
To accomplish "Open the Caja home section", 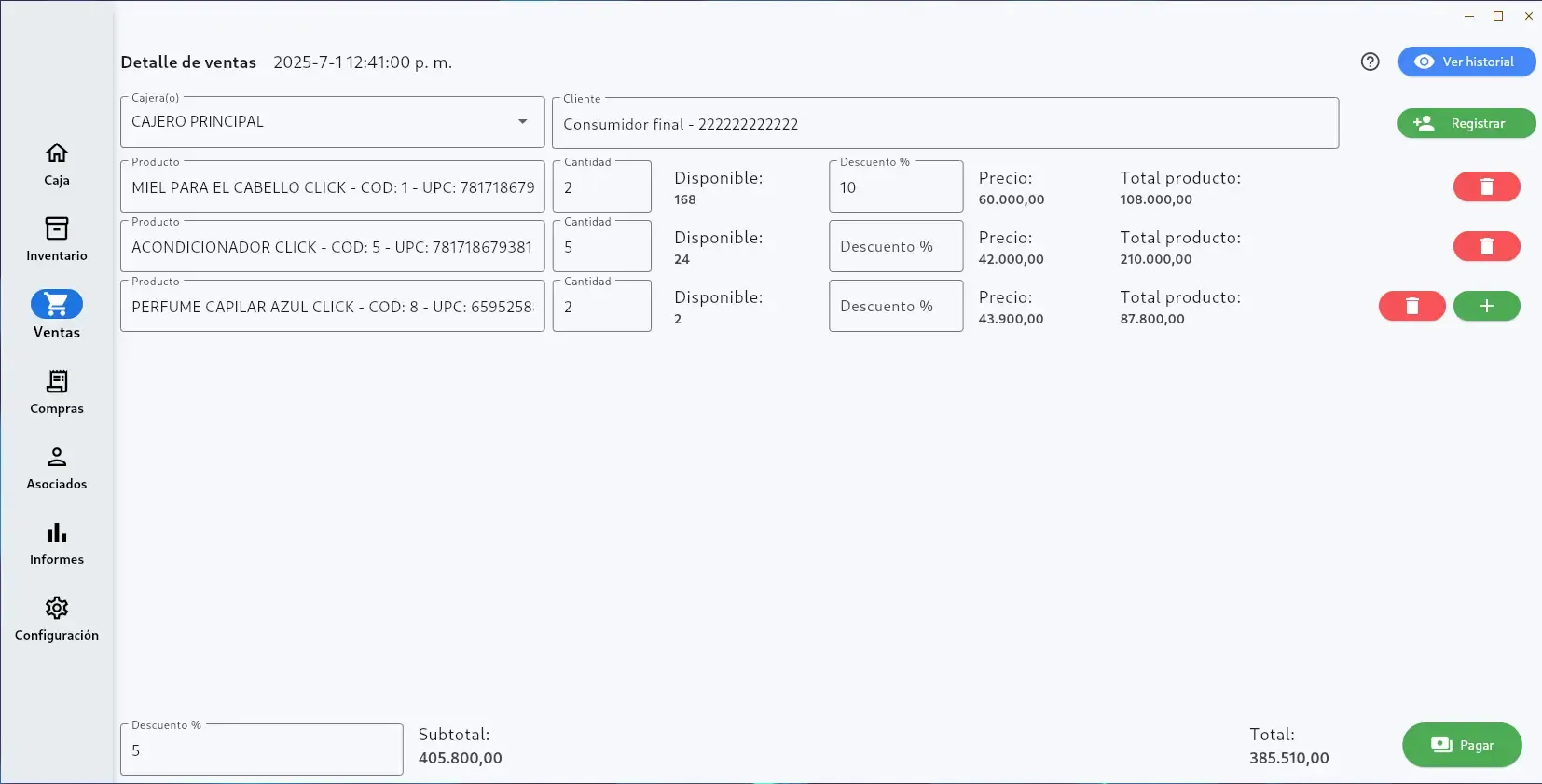I will click(57, 164).
